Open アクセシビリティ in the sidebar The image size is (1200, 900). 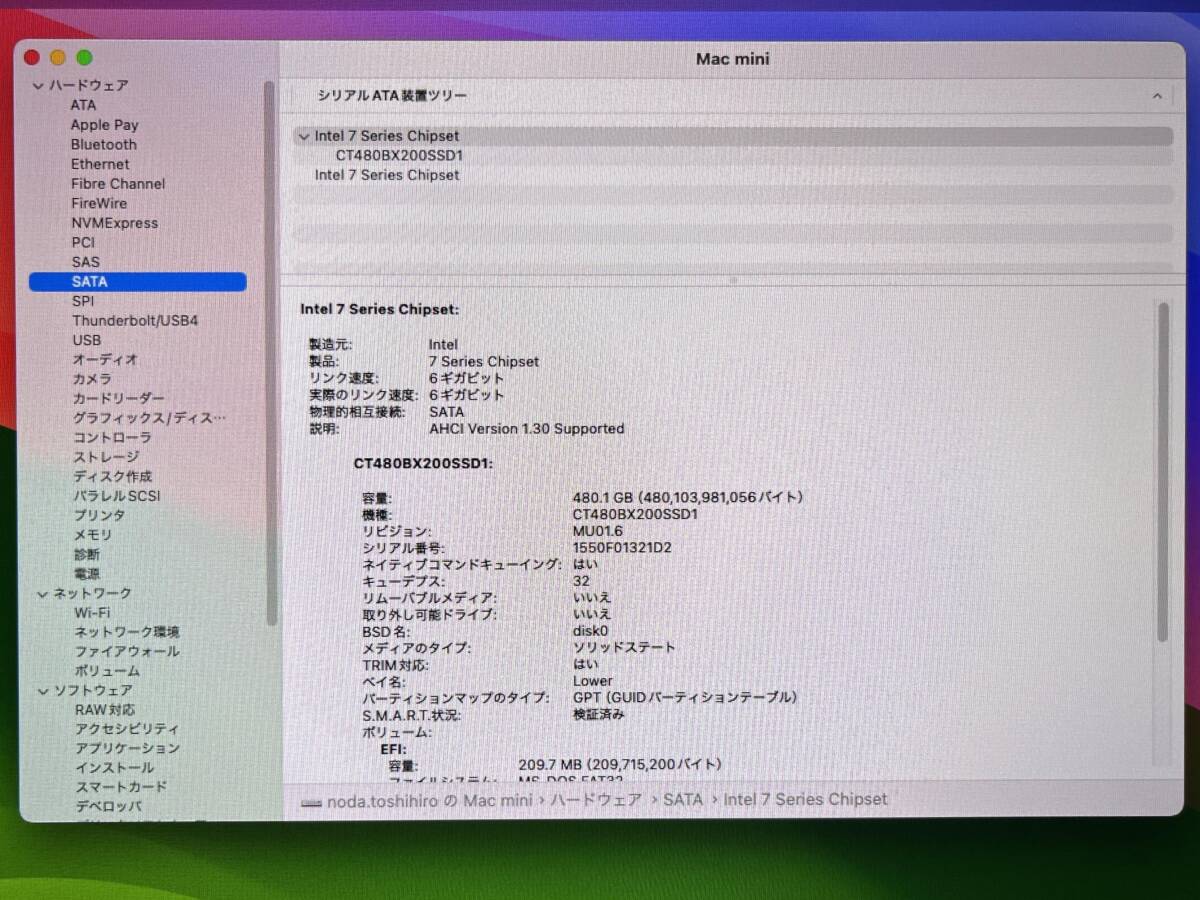[x=127, y=730]
